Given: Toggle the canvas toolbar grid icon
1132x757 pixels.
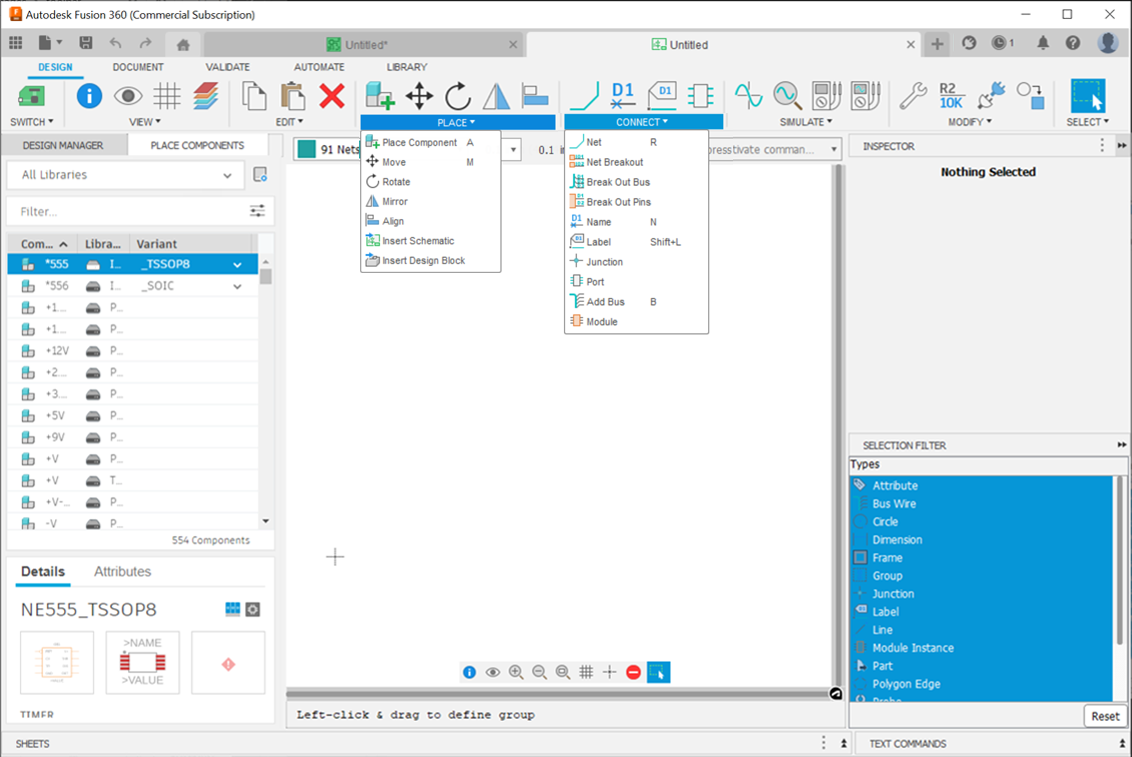Looking at the screenshot, I should [586, 672].
